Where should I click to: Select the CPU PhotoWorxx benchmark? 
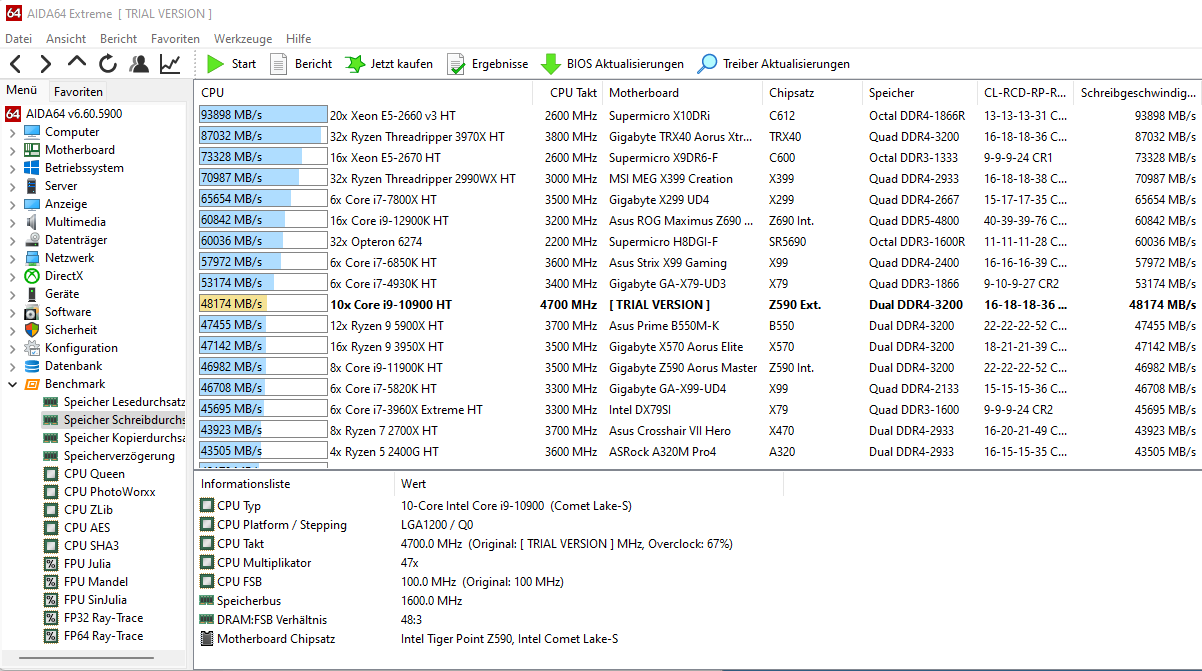pos(97,492)
